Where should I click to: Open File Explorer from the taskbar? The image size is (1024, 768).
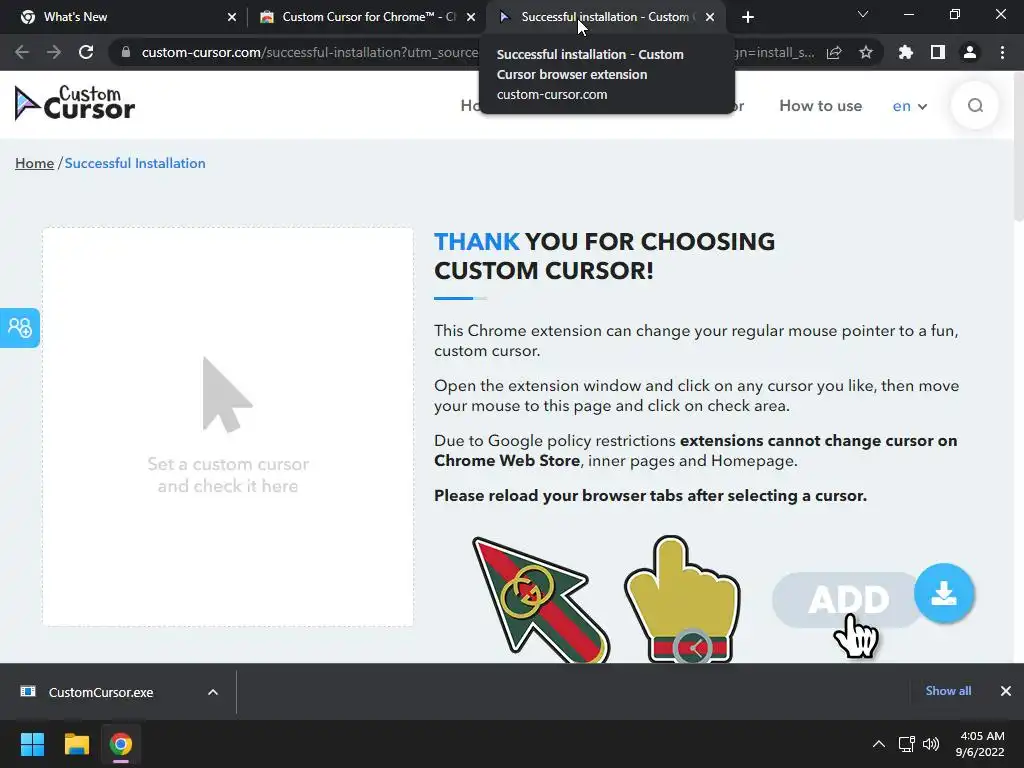coord(76,744)
